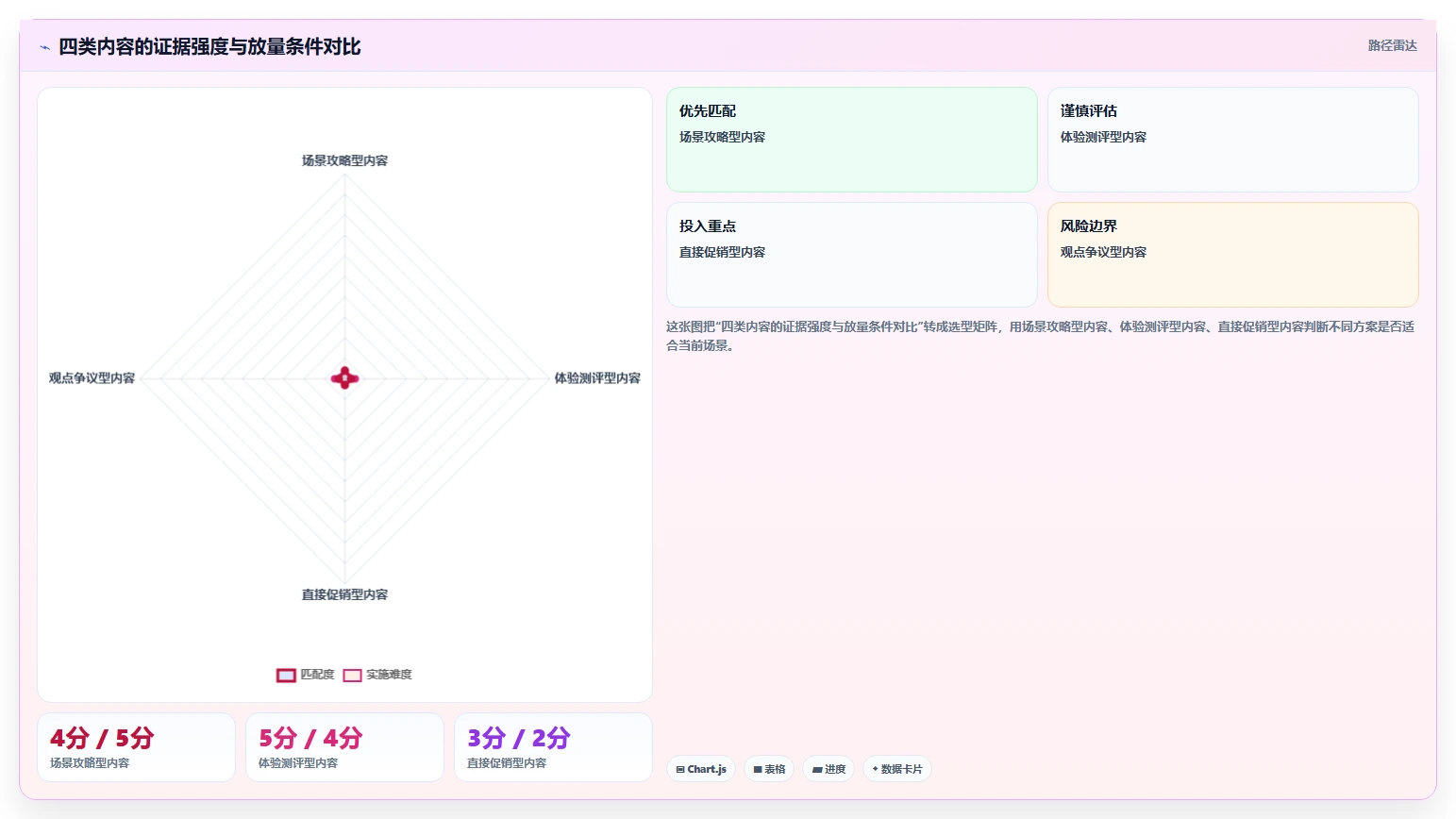Screen dimensions: 1456x819
Task: Click 观点争议型内容 text in 风险边界 card
Action: pyautogui.click(x=1103, y=252)
